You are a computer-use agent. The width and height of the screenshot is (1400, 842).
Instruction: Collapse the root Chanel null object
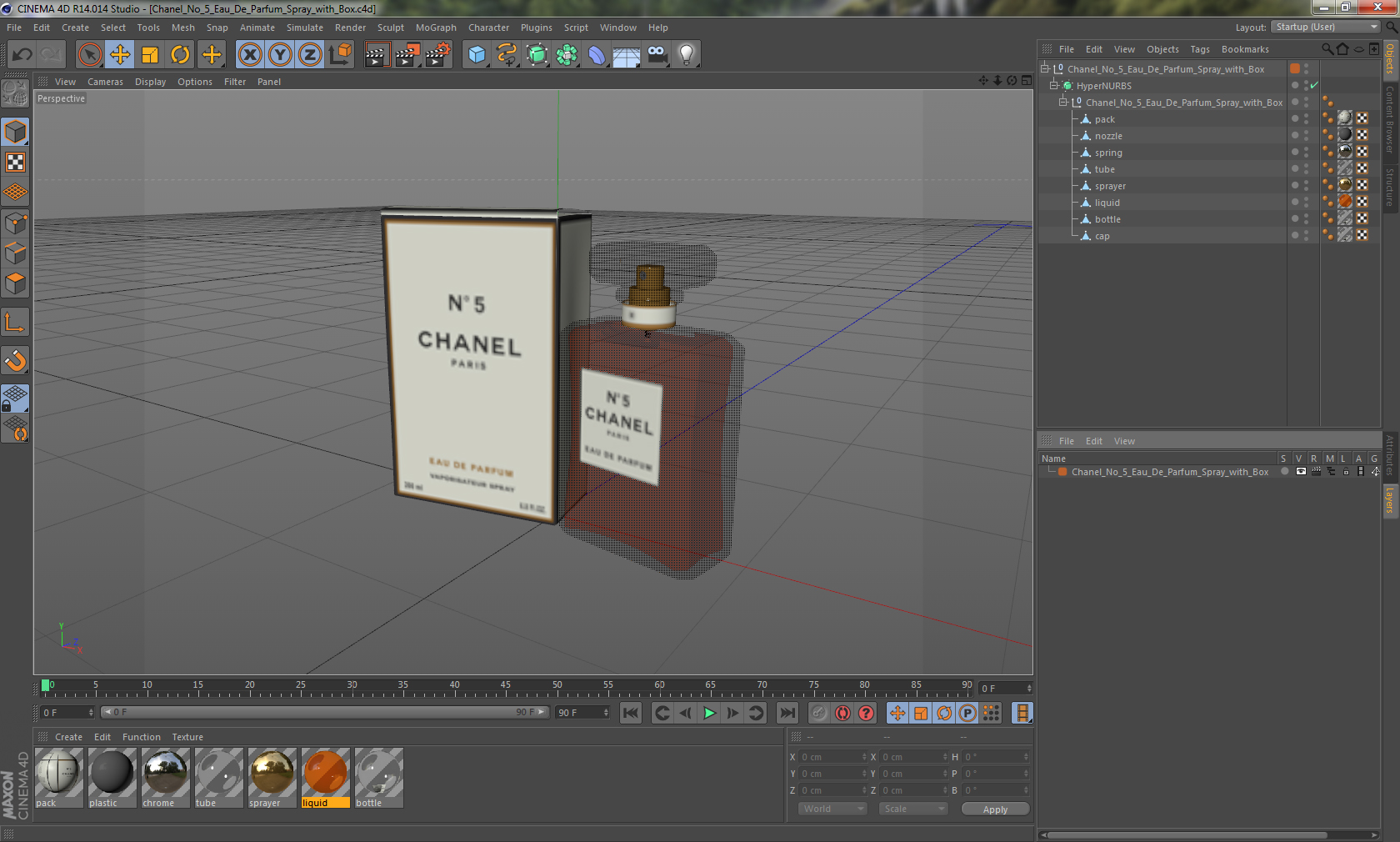(1044, 69)
